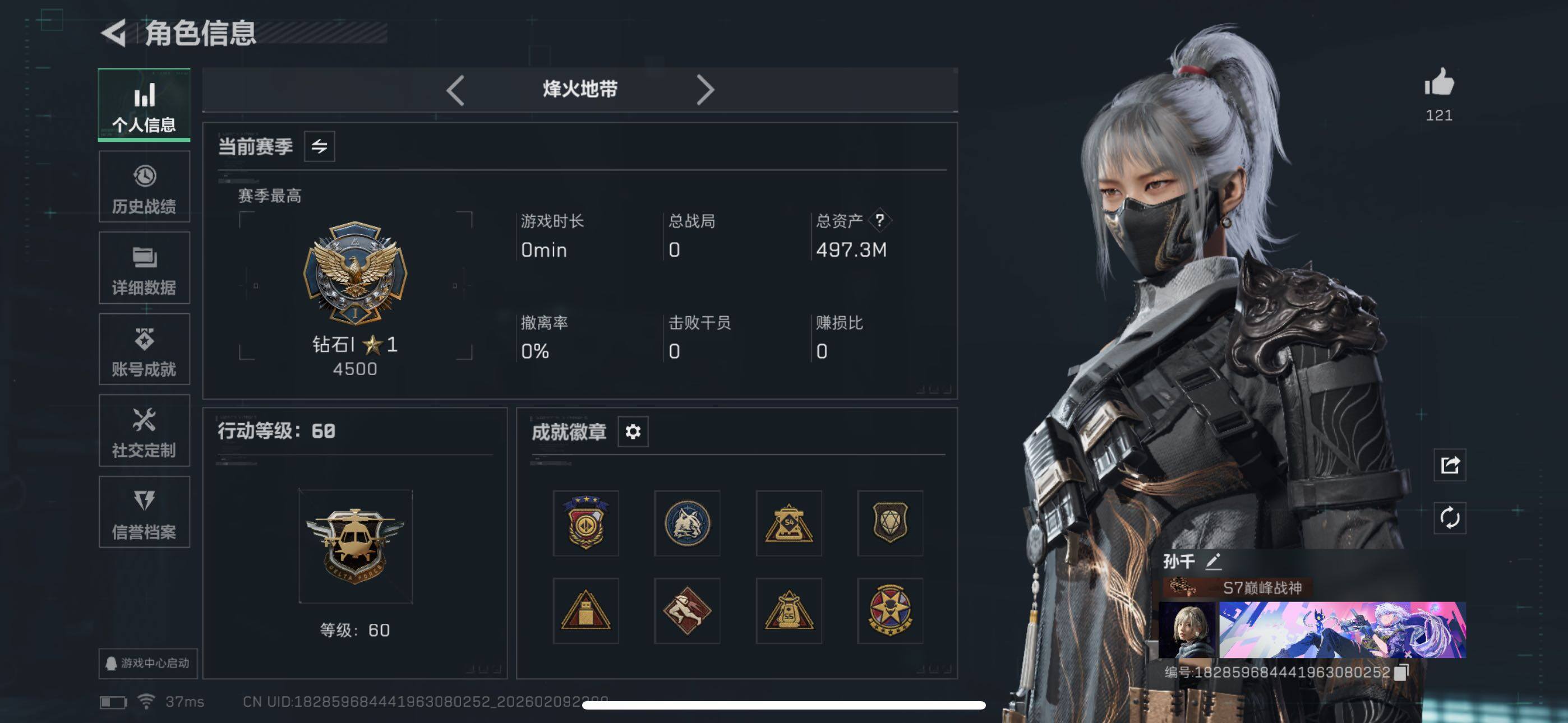Tap the thumbs-up like icon

1439,82
